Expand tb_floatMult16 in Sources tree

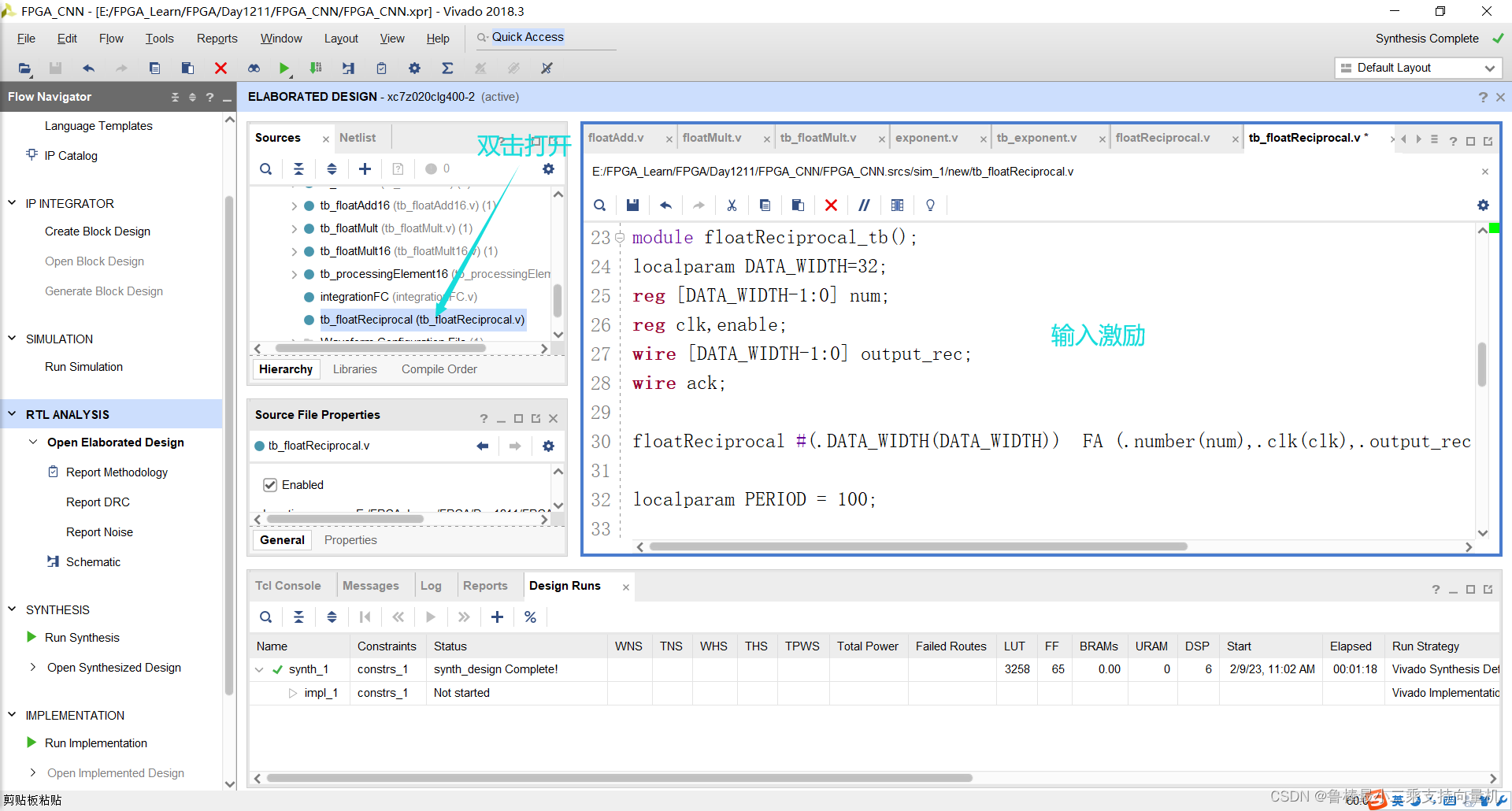[x=294, y=251]
